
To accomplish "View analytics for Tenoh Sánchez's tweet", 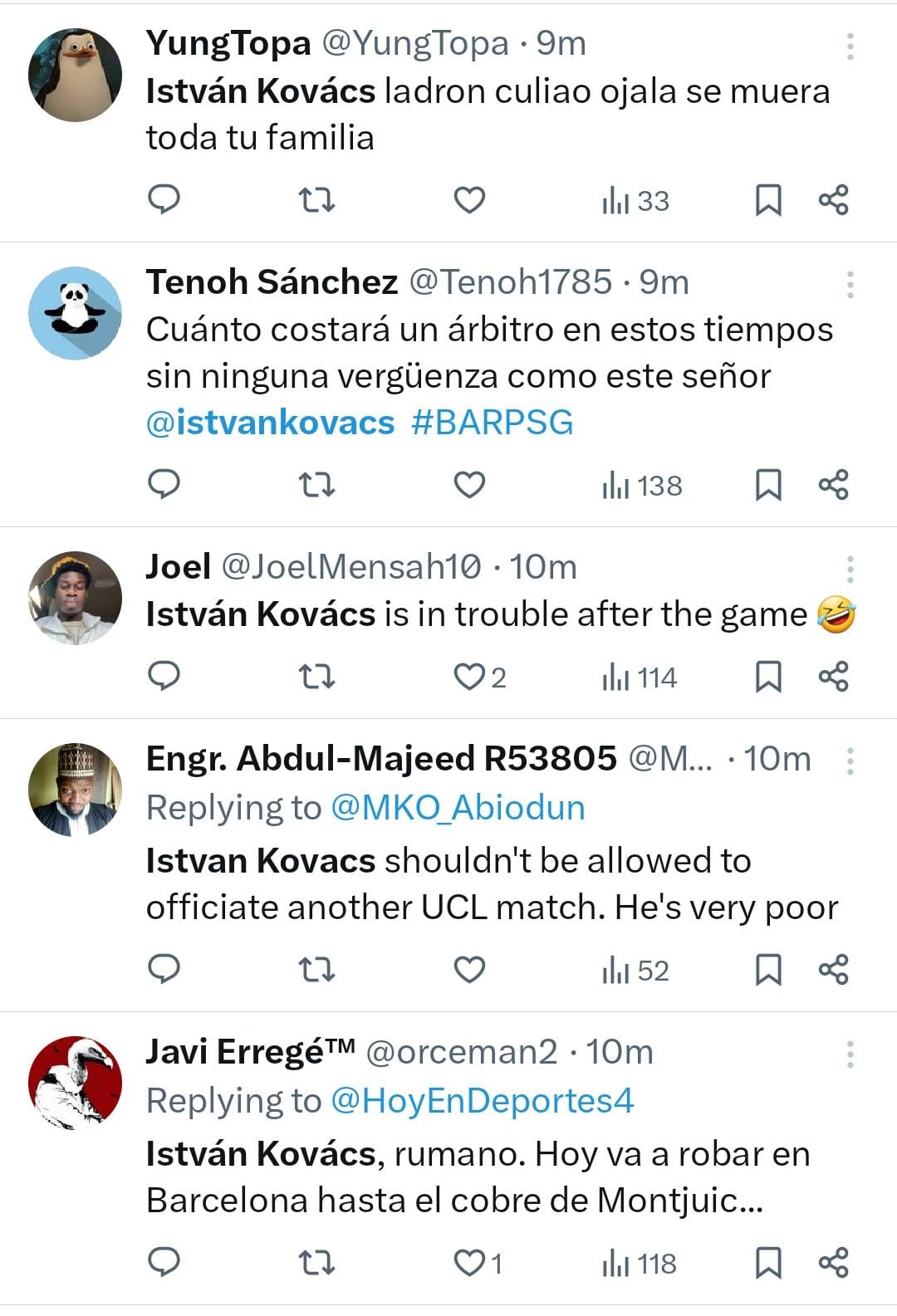I will 641,485.
